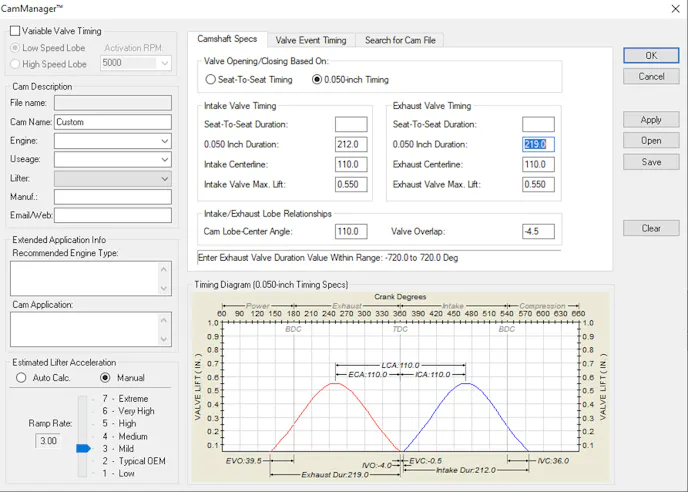The image size is (688, 492).
Task: Click the Intake Centerline value field
Action: click(x=351, y=165)
